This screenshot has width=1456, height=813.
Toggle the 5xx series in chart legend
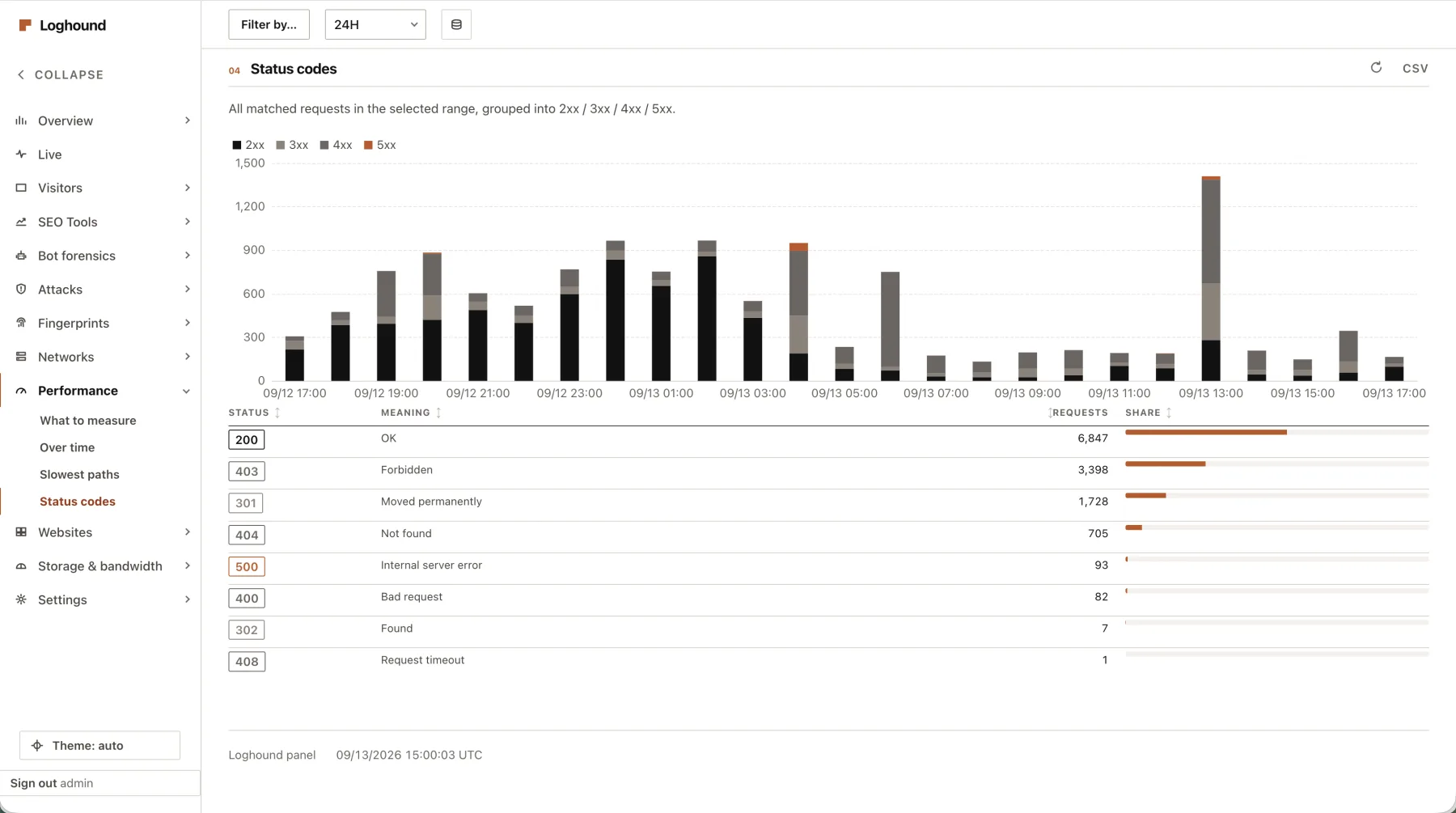[380, 145]
